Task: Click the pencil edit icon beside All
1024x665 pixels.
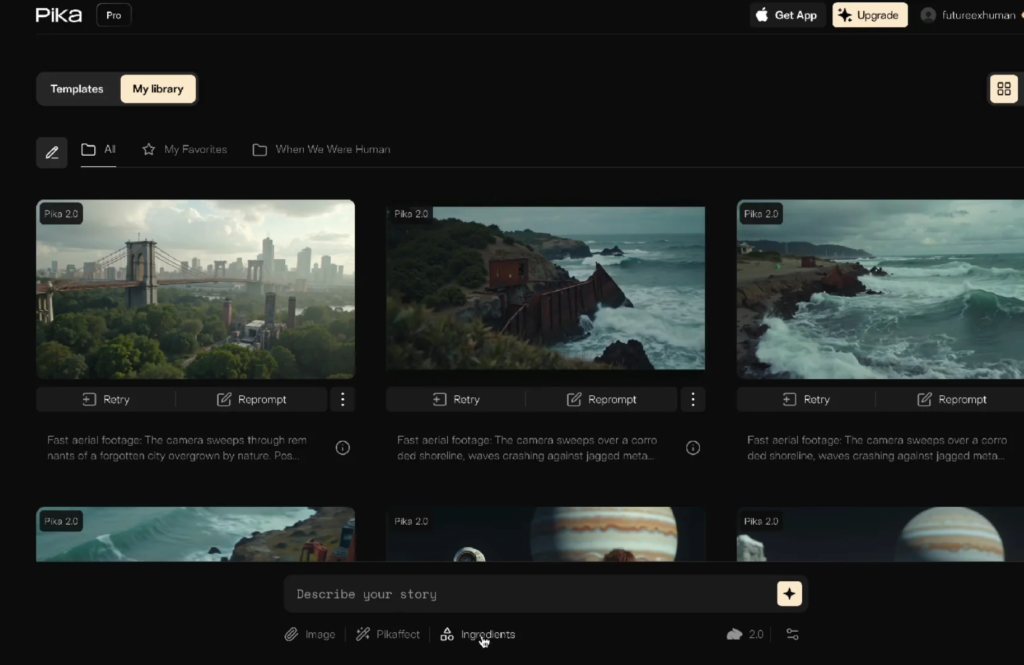Action: [52, 152]
